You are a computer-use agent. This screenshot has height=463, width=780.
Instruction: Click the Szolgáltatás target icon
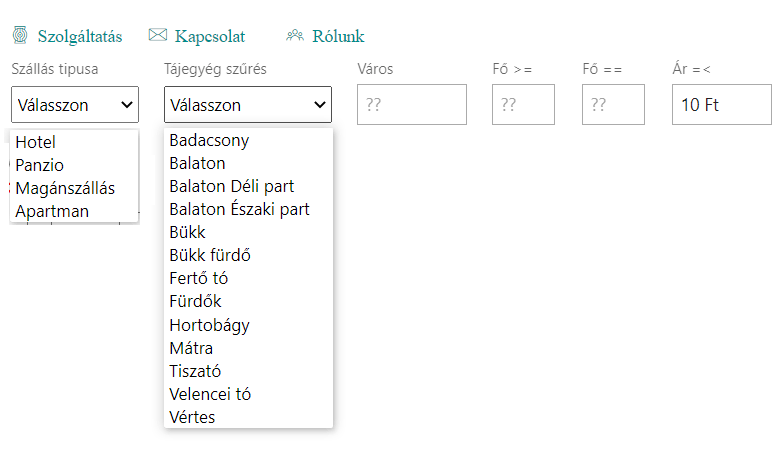coord(20,36)
